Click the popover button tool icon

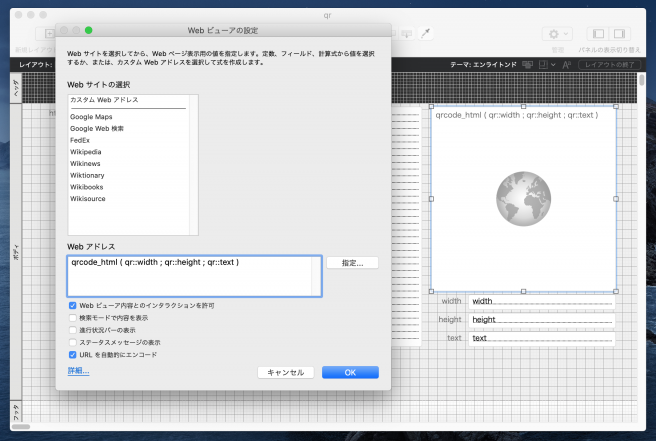(406, 33)
